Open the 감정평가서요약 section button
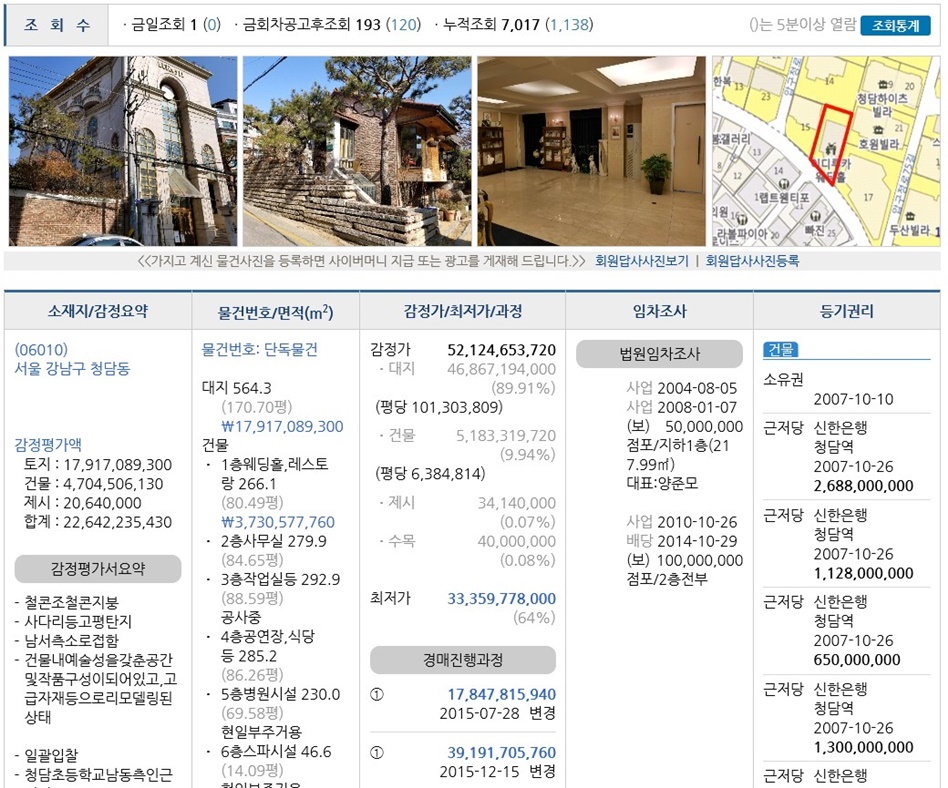 tap(98, 569)
